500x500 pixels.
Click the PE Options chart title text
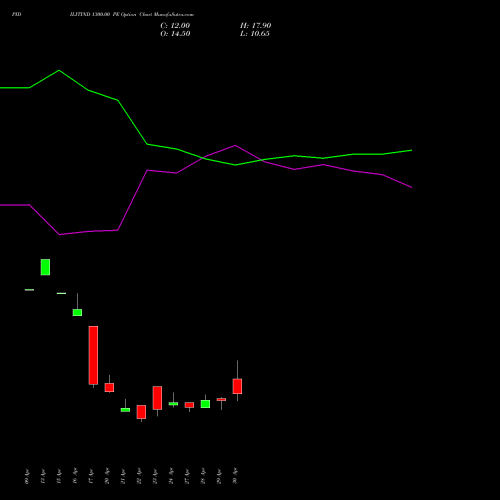[x=132, y=15]
